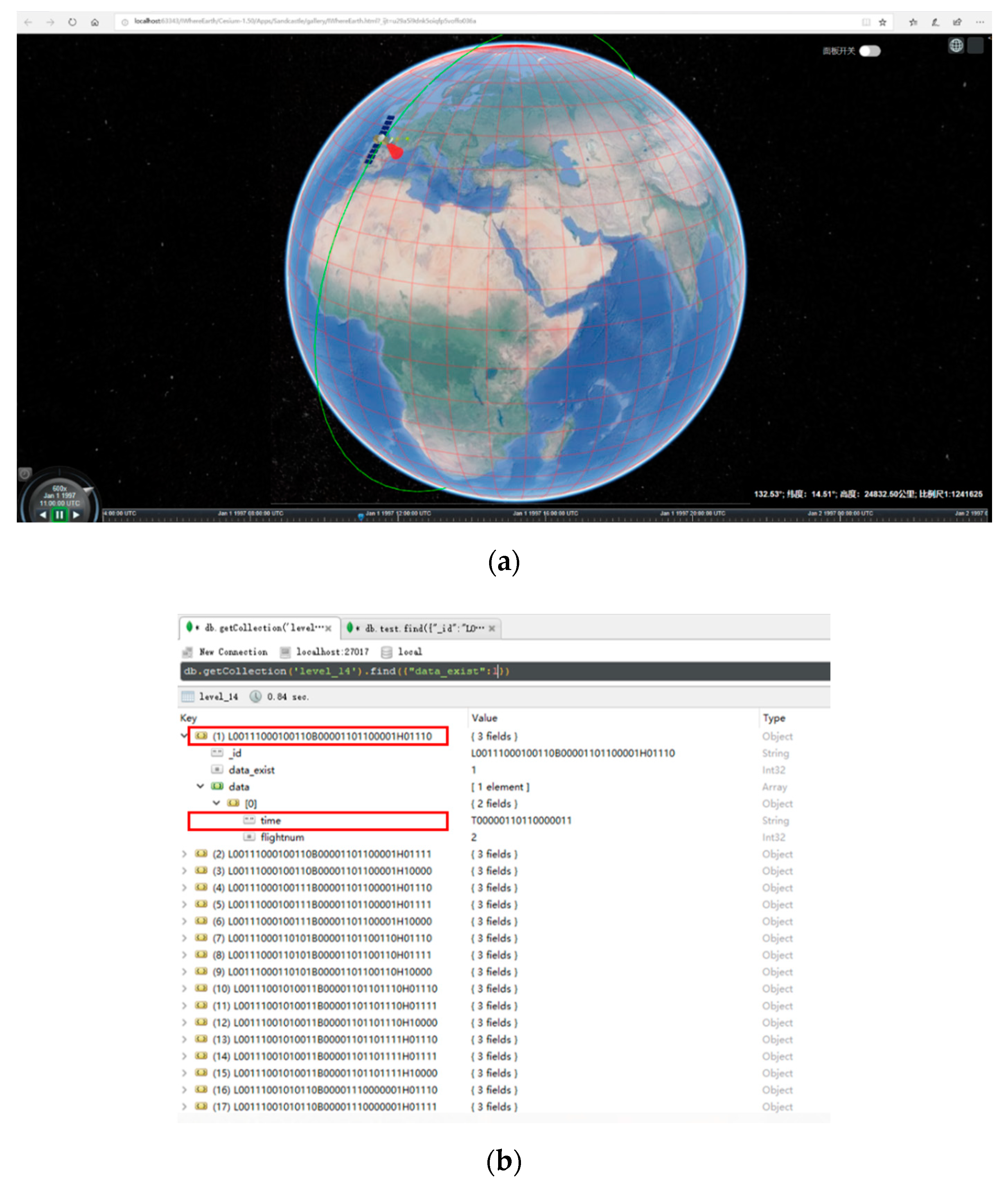Toggle the 面板开关 panel switch
The width and height of the screenshot is (1008, 1184).
pos(870,51)
